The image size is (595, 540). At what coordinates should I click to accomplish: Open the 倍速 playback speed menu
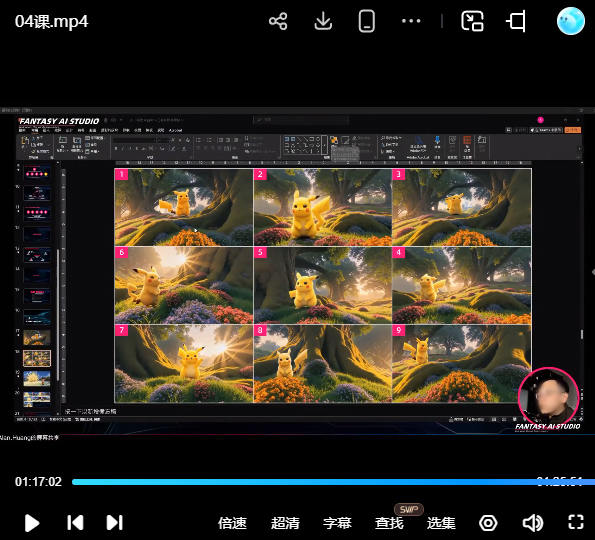(x=232, y=523)
